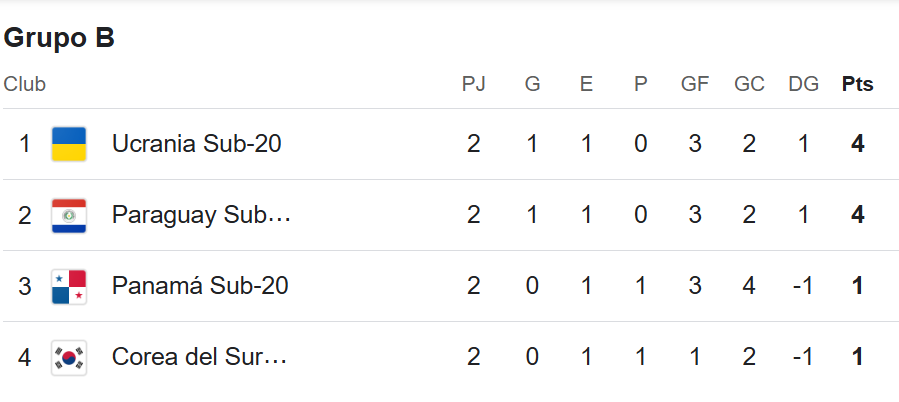Click the Panama flag icon
Viewport: 899px width, 402px height.
click(x=69, y=286)
